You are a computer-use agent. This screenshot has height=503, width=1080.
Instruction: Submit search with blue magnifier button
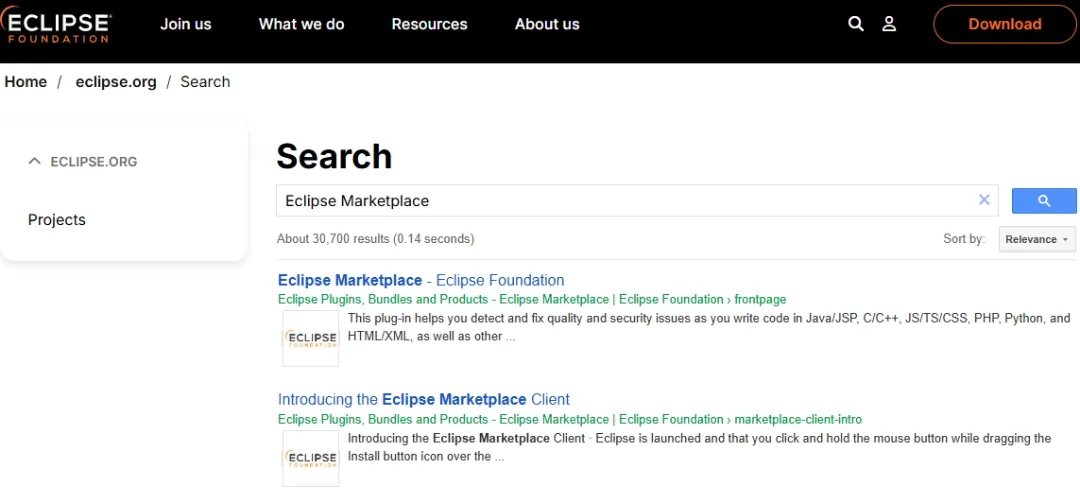click(1043, 201)
